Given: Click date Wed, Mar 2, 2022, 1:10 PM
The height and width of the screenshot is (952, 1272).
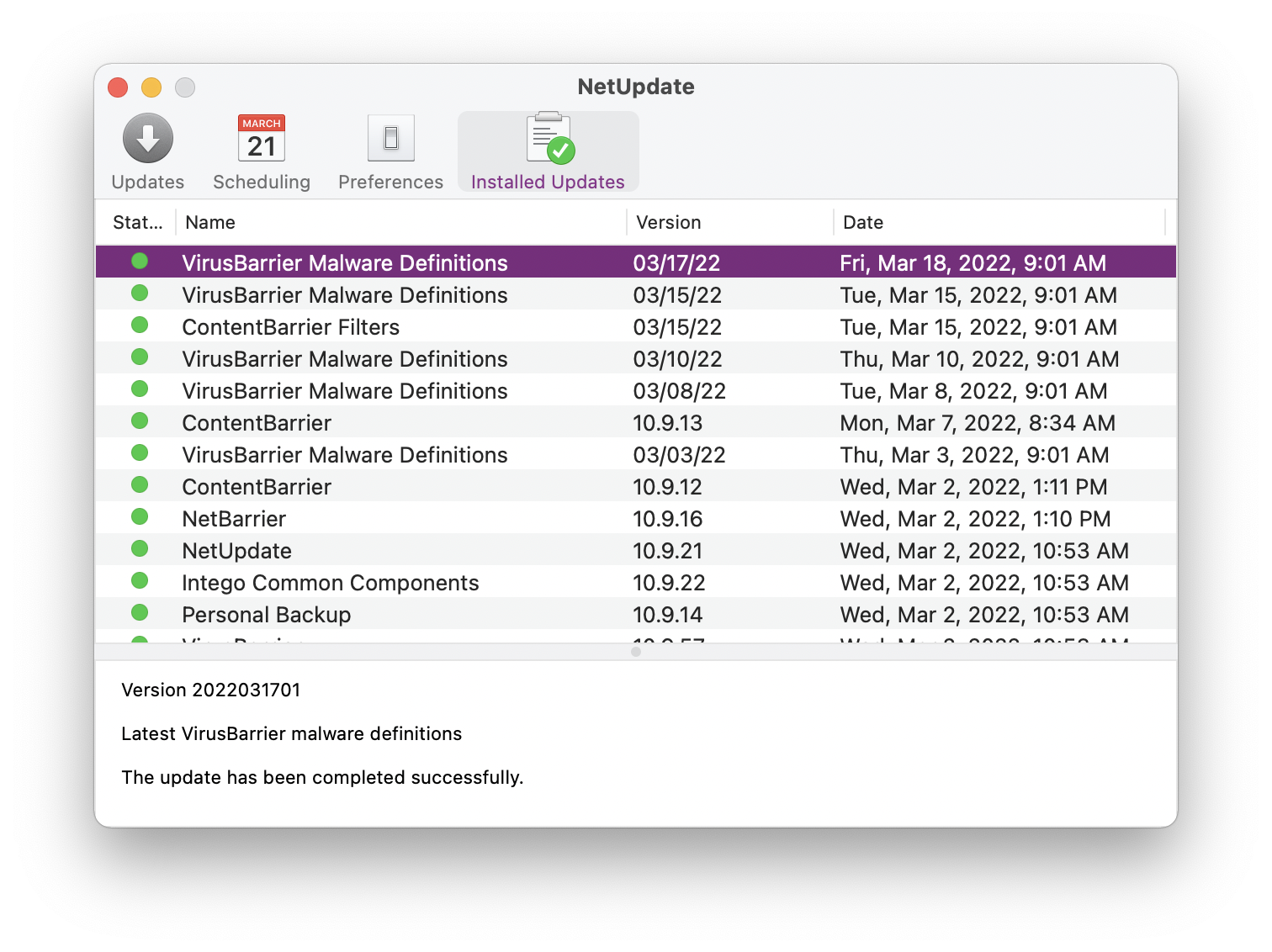Looking at the screenshot, I should 975,519.
